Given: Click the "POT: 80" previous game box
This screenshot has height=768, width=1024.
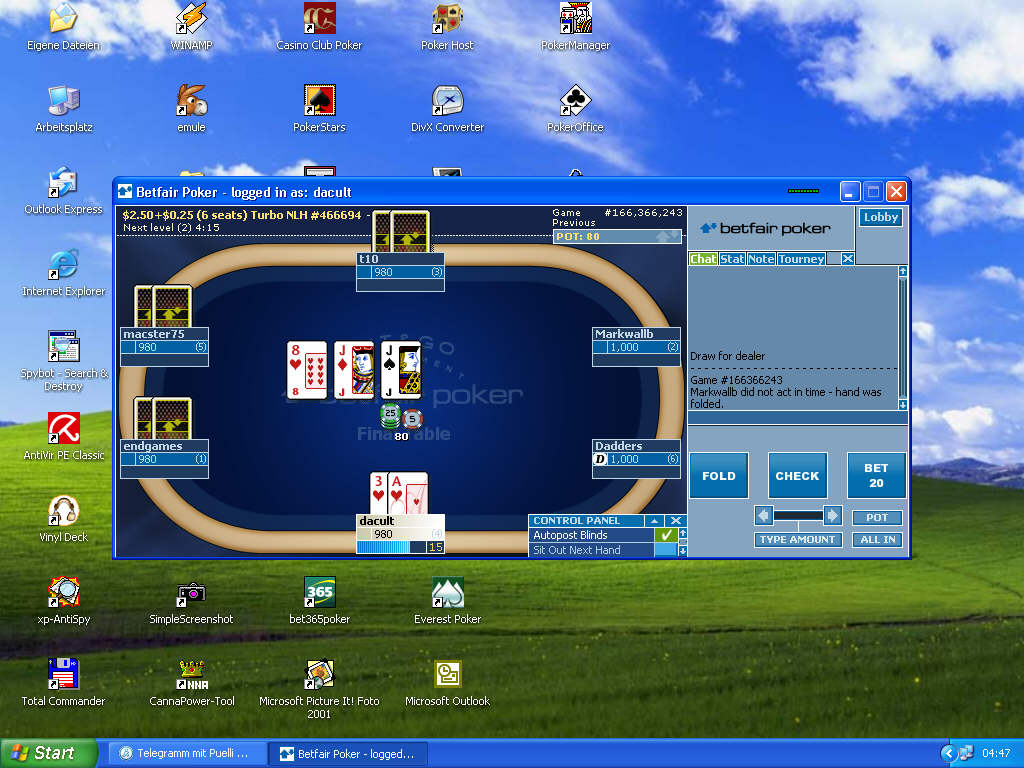Looking at the screenshot, I should tap(617, 236).
